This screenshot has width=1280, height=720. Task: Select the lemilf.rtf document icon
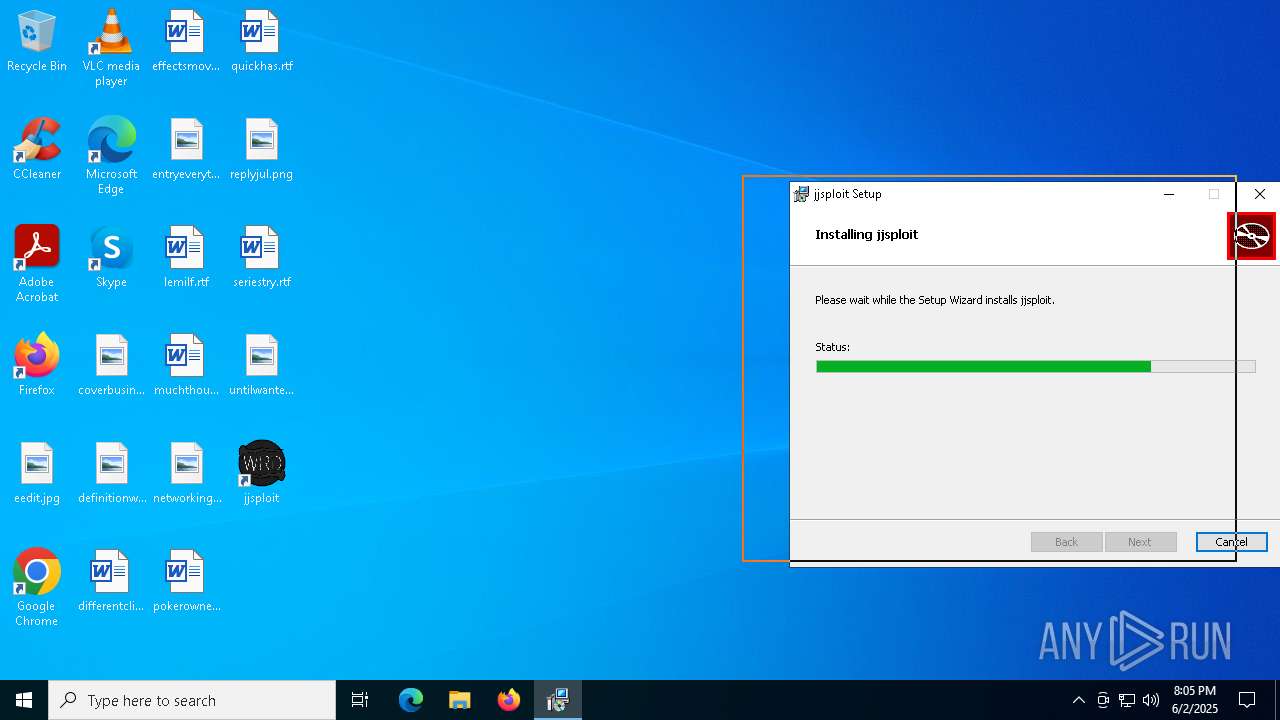tap(186, 257)
